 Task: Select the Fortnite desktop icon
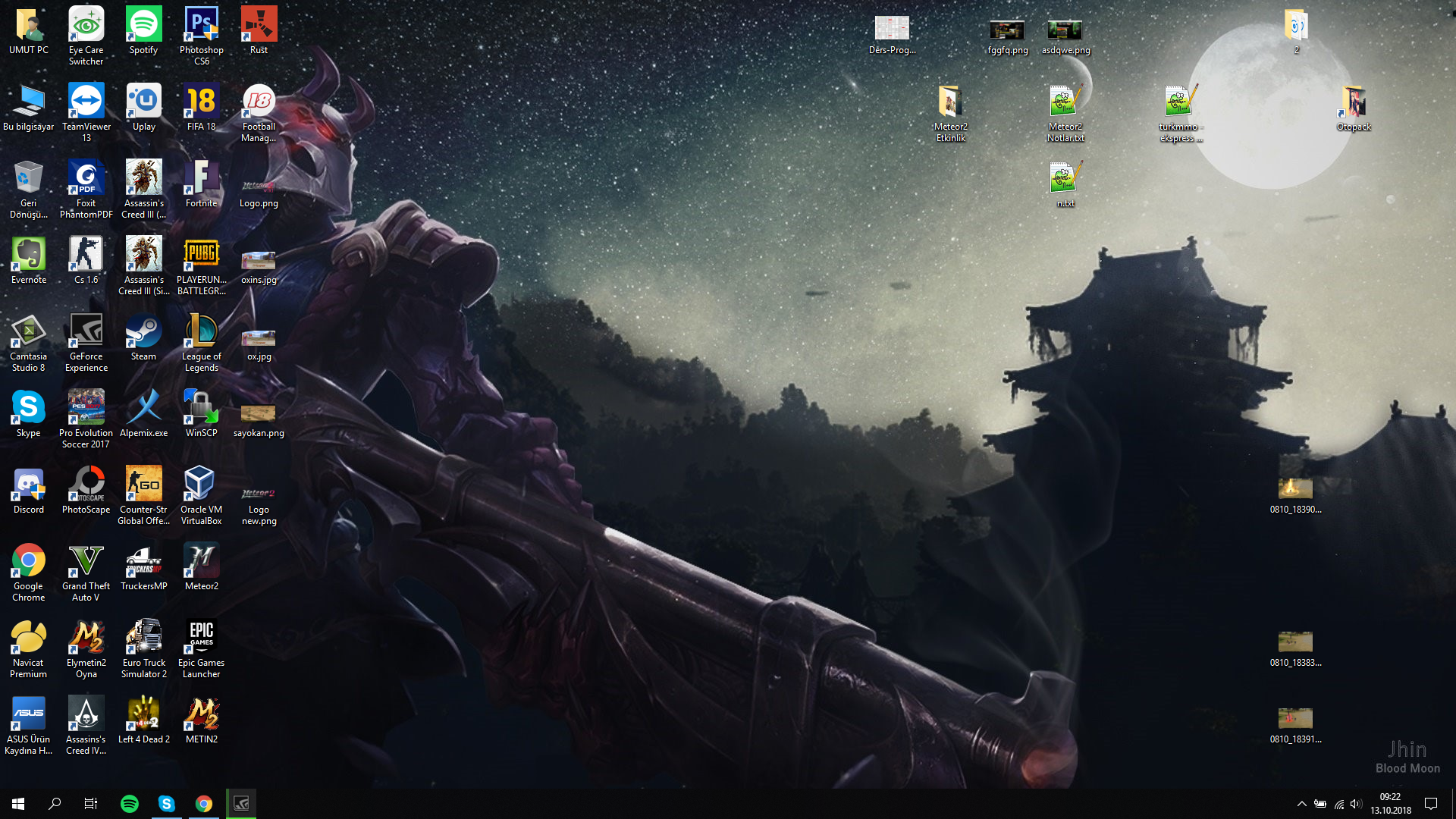[201, 184]
